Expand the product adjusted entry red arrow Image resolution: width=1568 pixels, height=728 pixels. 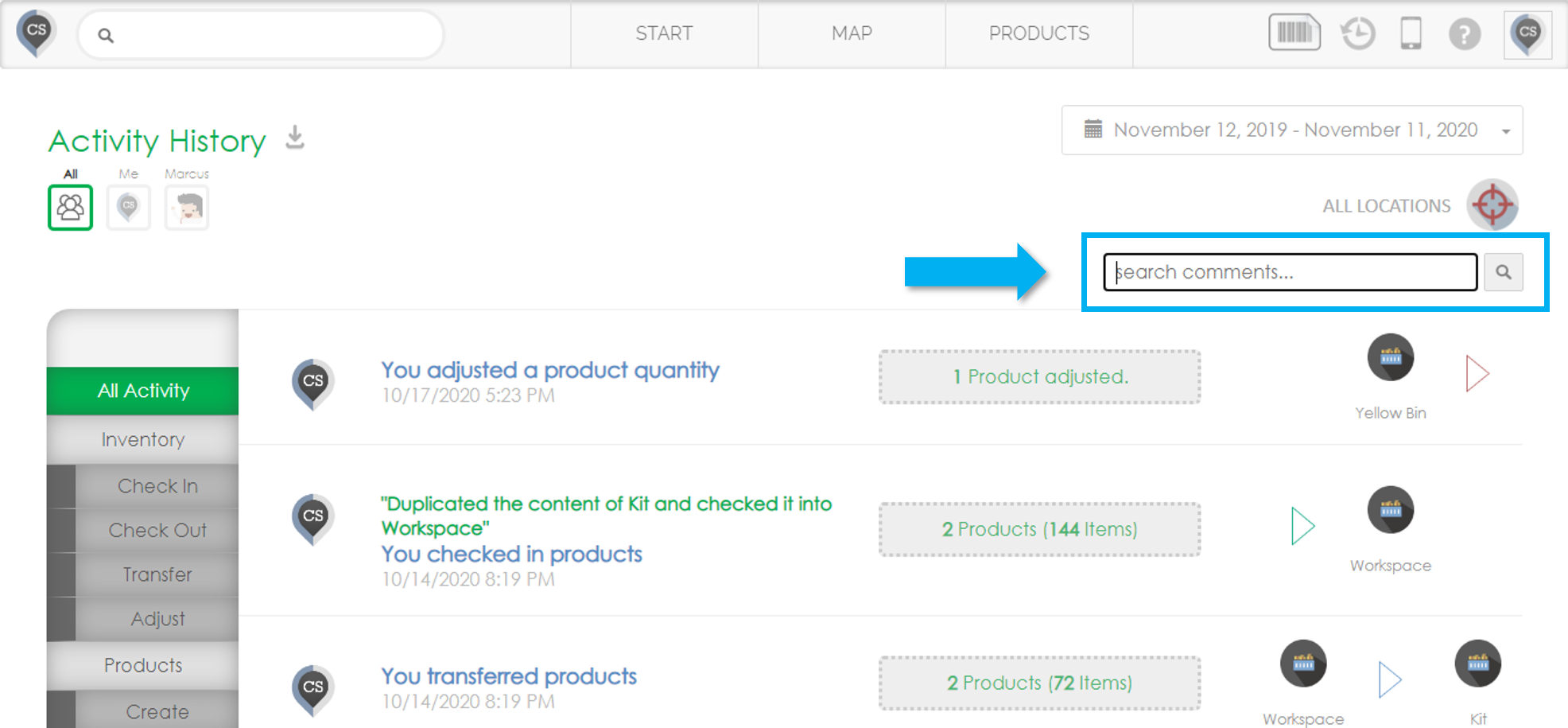coord(1477,373)
